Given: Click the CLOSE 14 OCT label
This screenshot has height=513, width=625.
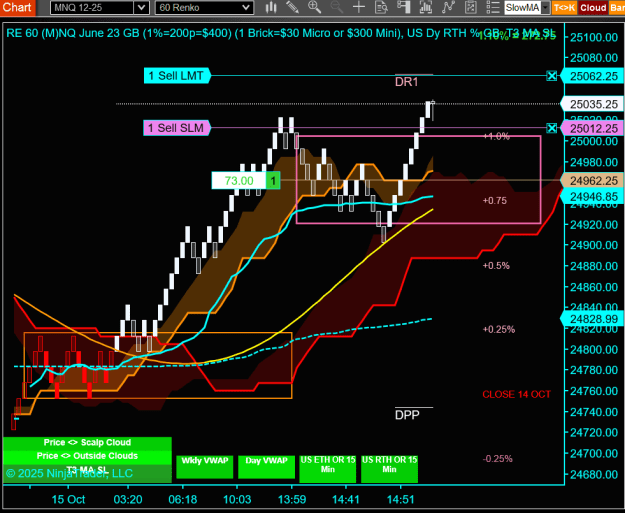Looking at the screenshot, I should pyautogui.click(x=517, y=394).
